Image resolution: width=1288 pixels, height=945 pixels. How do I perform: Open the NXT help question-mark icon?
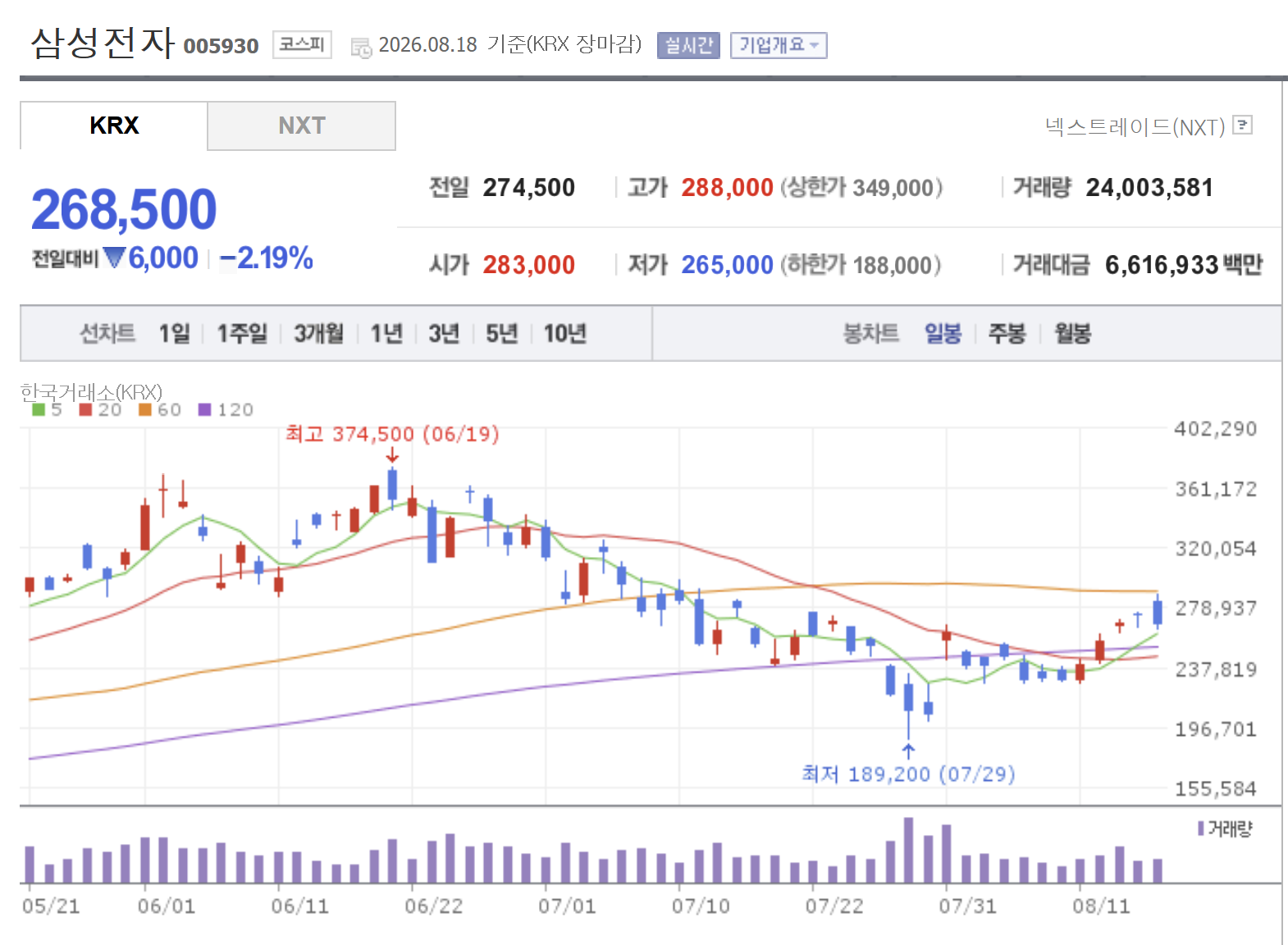click(1243, 125)
